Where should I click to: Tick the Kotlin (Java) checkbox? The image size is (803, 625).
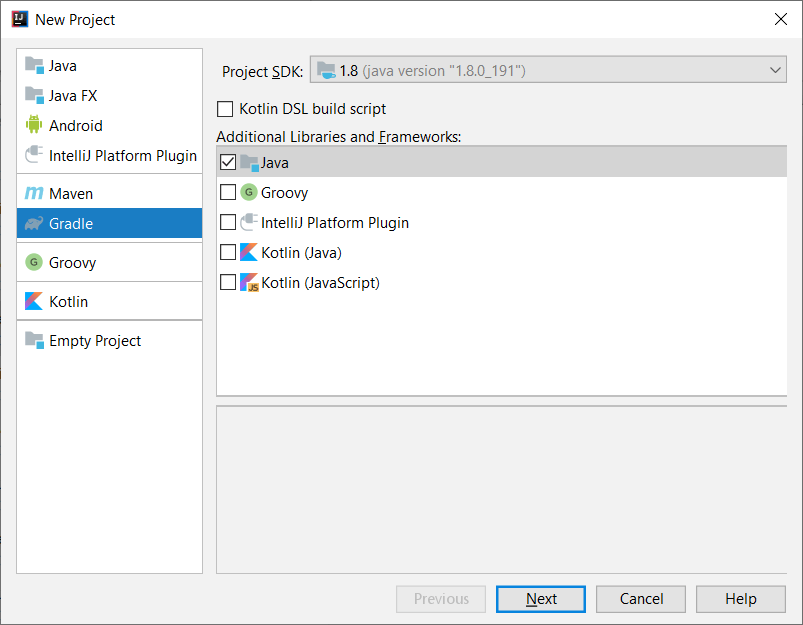pyautogui.click(x=228, y=252)
